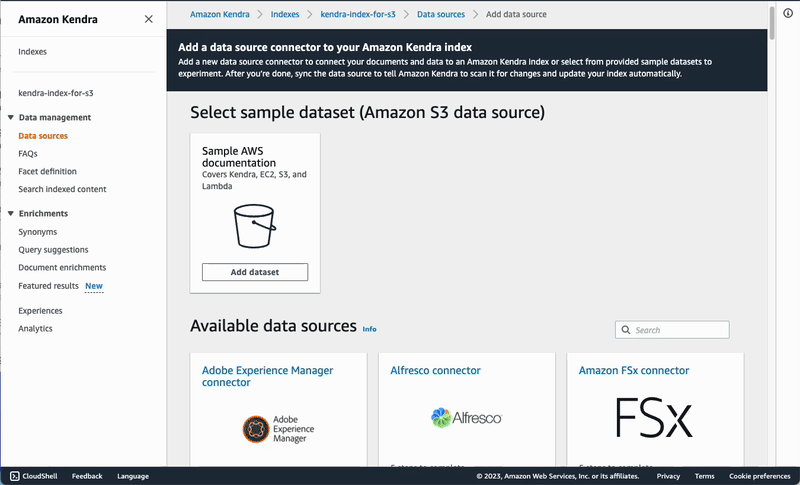
Task: Click 'Select sample dataset' heading text
Action: coord(367,112)
